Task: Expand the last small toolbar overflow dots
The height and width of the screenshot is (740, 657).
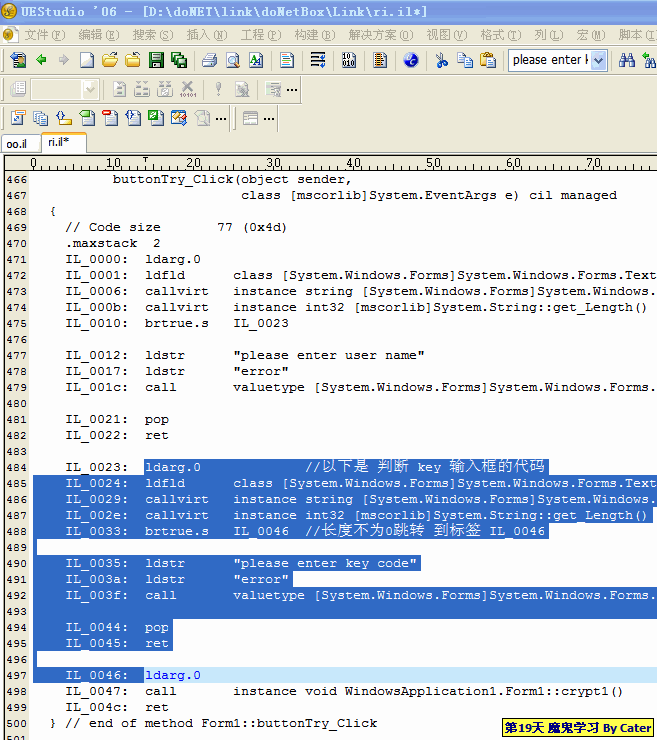Action: 269,118
